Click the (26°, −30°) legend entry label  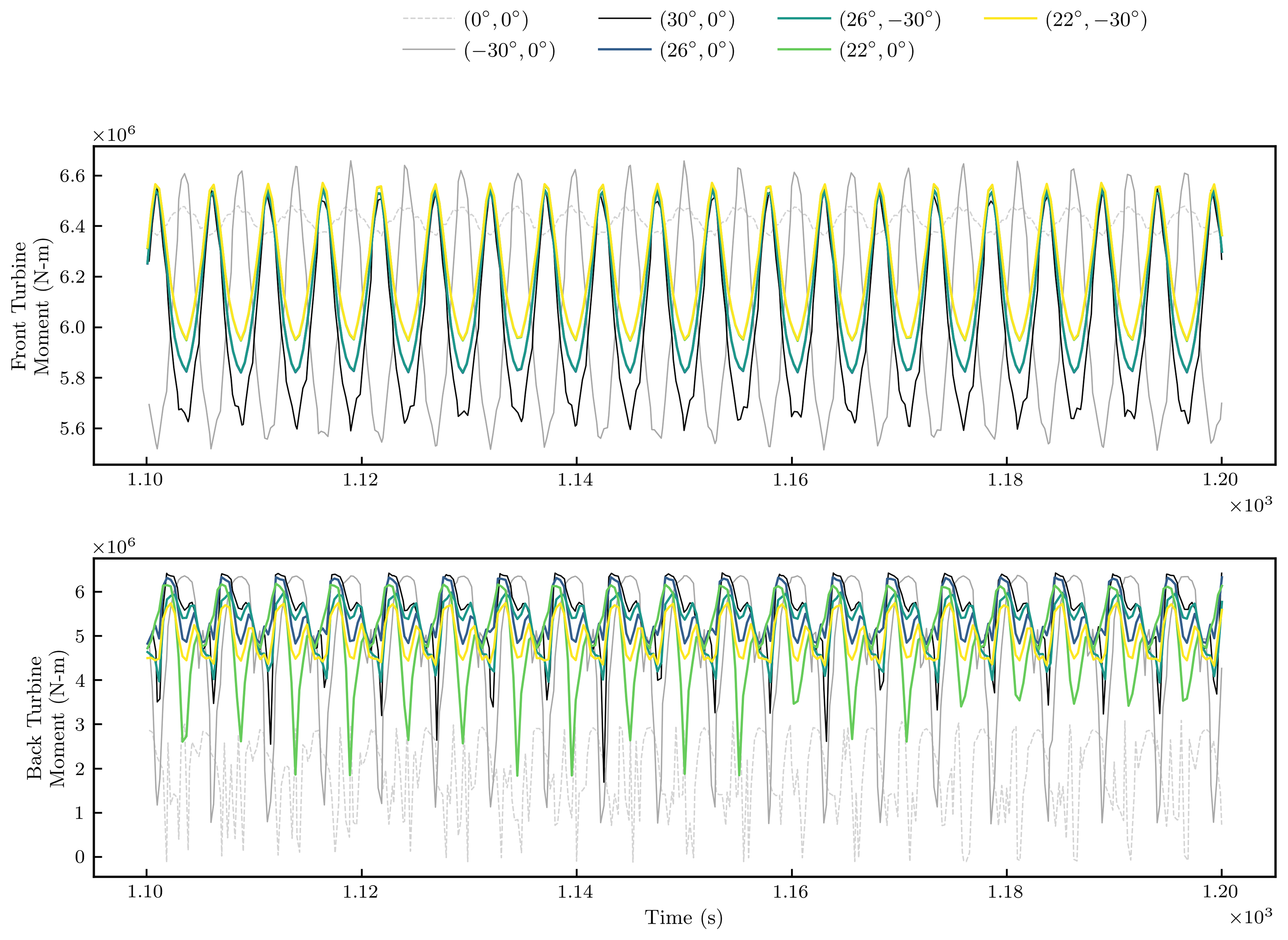tap(889, 20)
